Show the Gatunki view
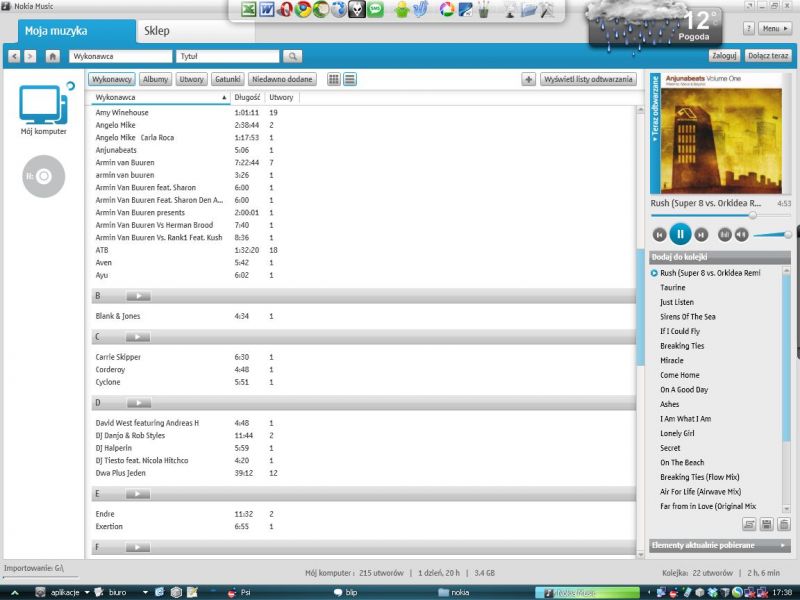Screen dimensions: 800x600 (228, 79)
